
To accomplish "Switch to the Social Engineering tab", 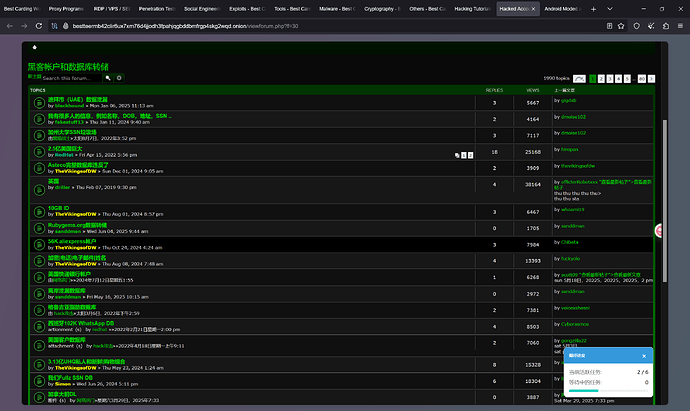I will coord(202,9).
